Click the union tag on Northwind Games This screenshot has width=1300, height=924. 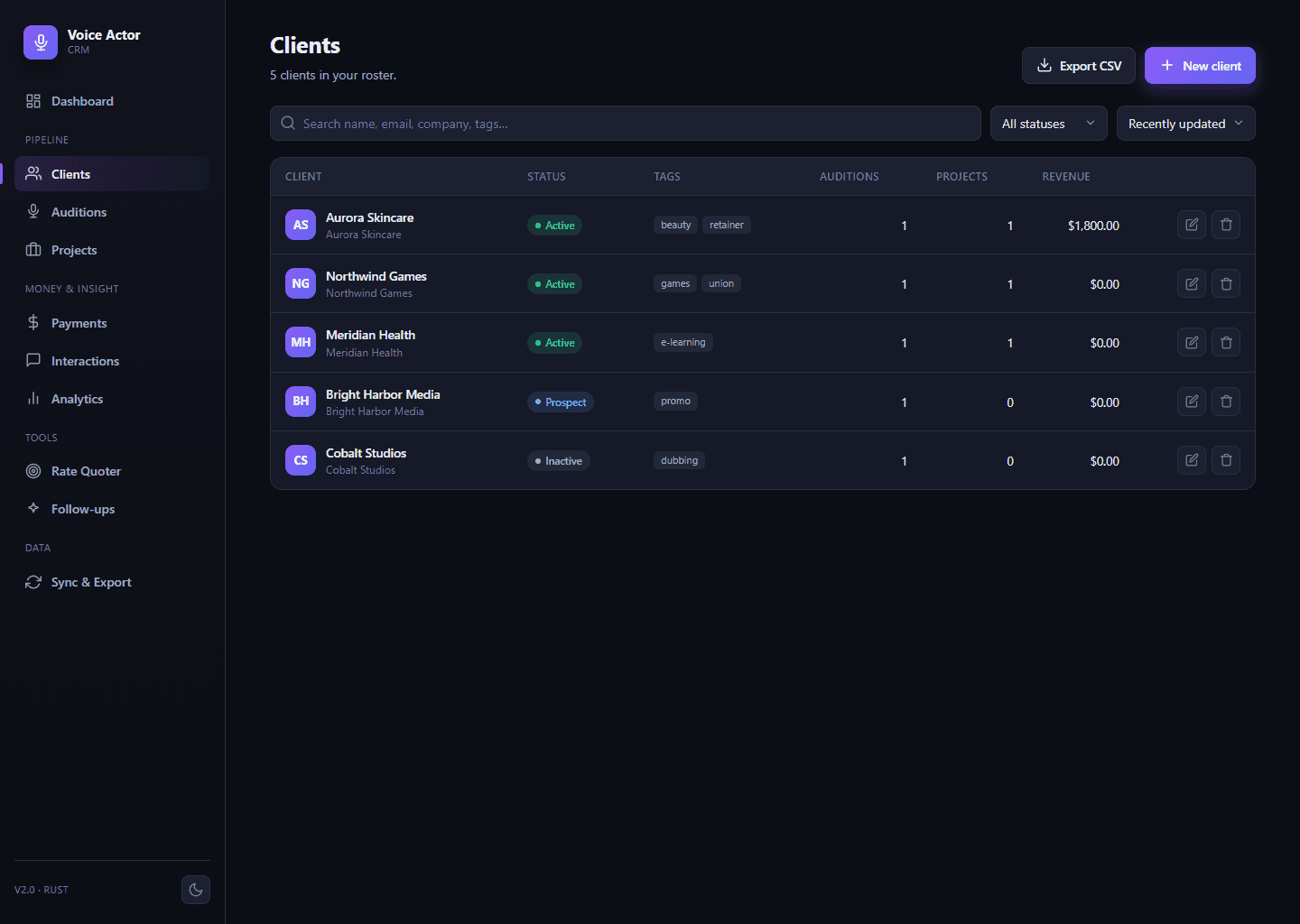721,283
